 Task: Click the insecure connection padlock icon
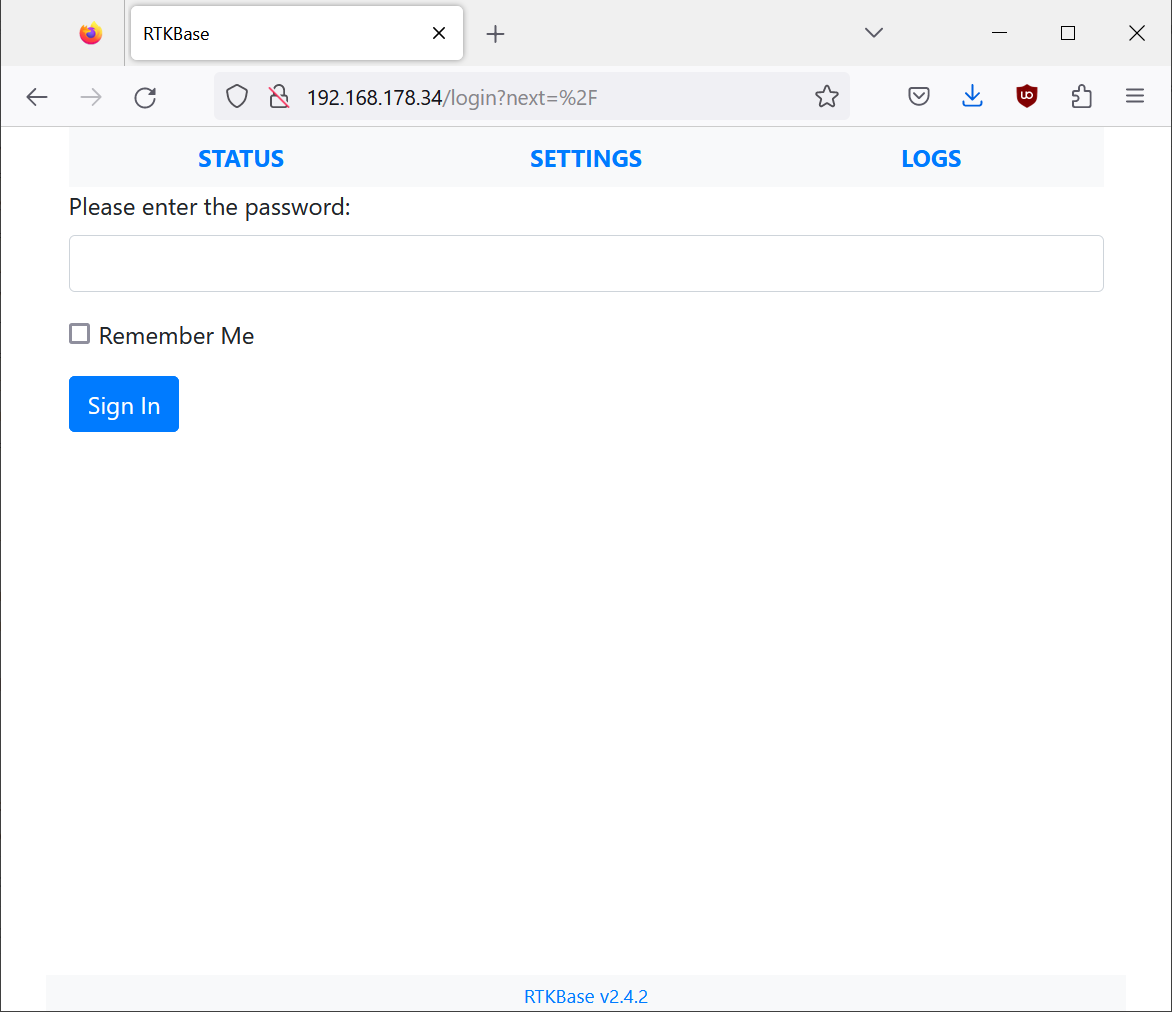click(x=279, y=97)
